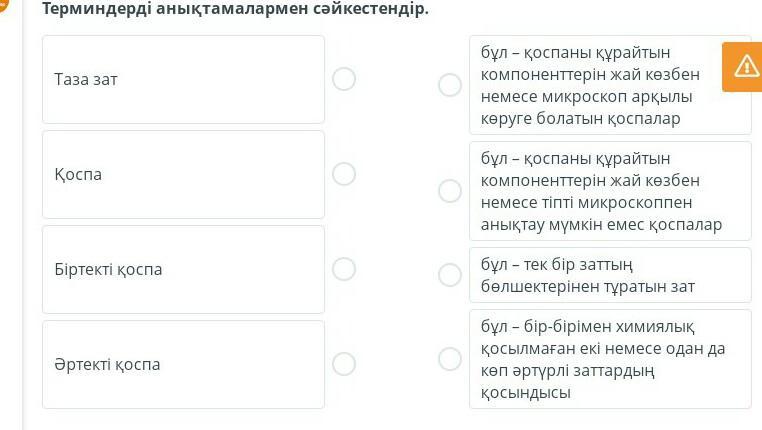Select the connector circle beside Қоспа

click(x=344, y=174)
